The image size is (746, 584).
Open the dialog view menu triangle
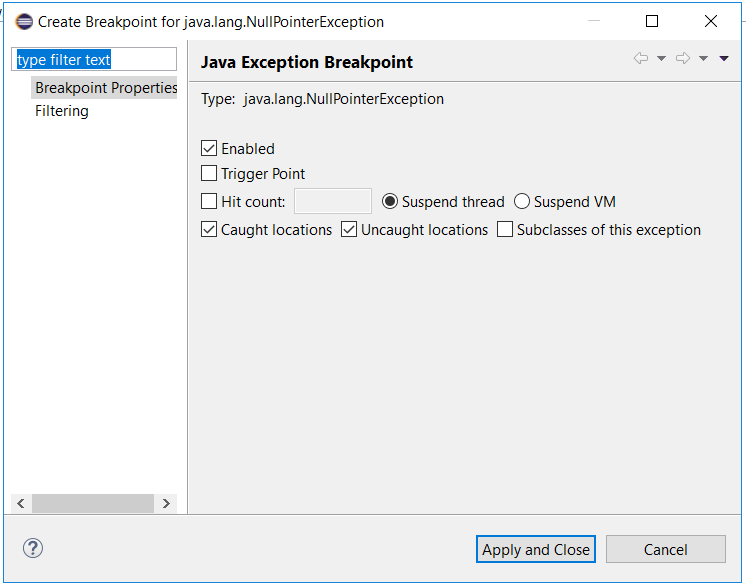(724, 59)
